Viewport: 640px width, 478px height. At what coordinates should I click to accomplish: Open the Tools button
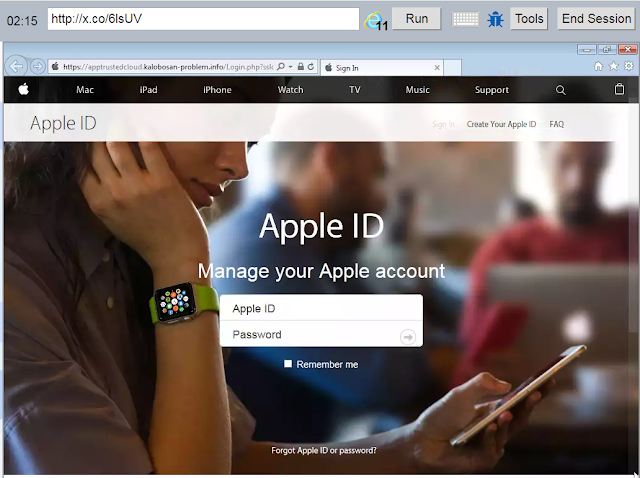tap(529, 19)
